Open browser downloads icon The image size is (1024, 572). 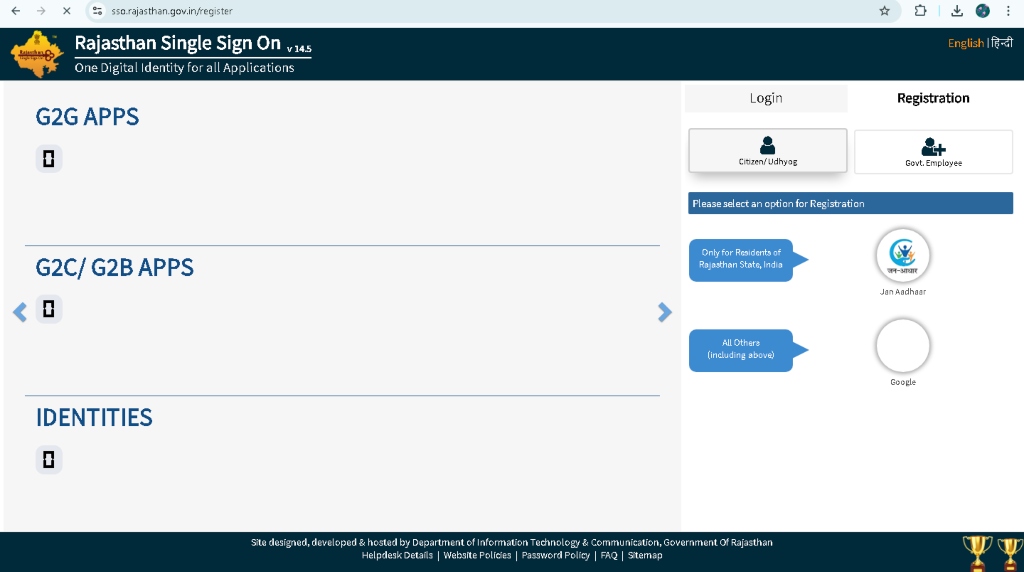pyautogui.click(x=957, y=11)
